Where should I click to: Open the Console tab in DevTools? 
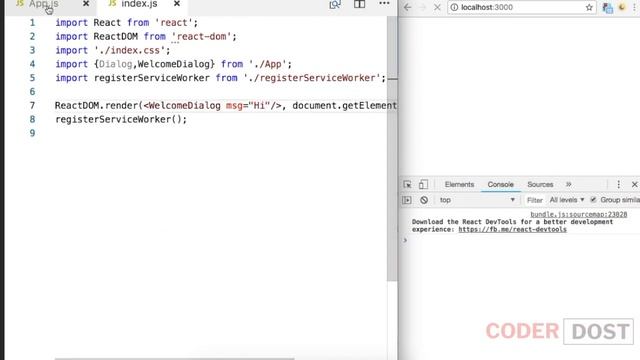[x=500, y=184]
